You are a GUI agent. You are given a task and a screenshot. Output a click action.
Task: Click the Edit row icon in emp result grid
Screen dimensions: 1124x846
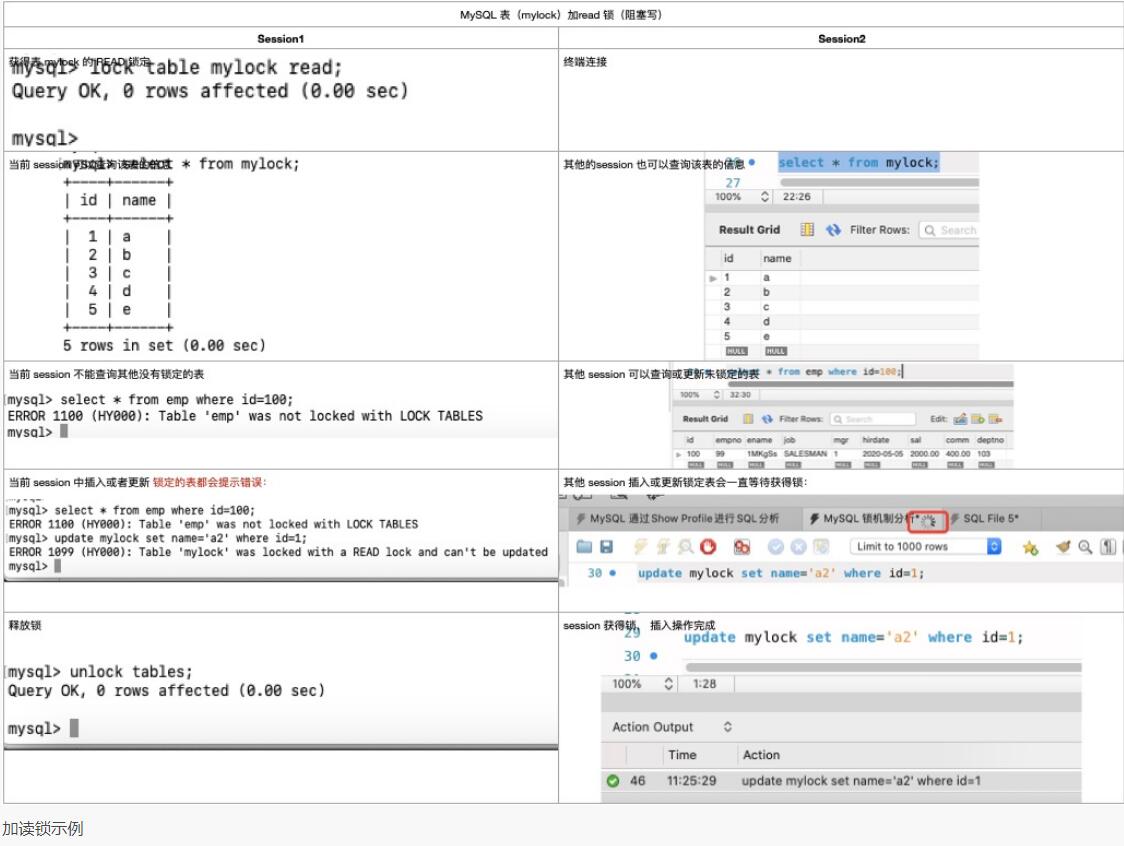coord(961,419)
